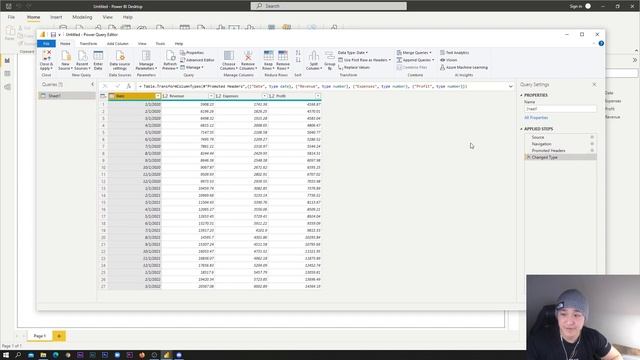Click Choose Columns icon
The height and width of the screenshot is (360, 640).
(x=229, y=56)
